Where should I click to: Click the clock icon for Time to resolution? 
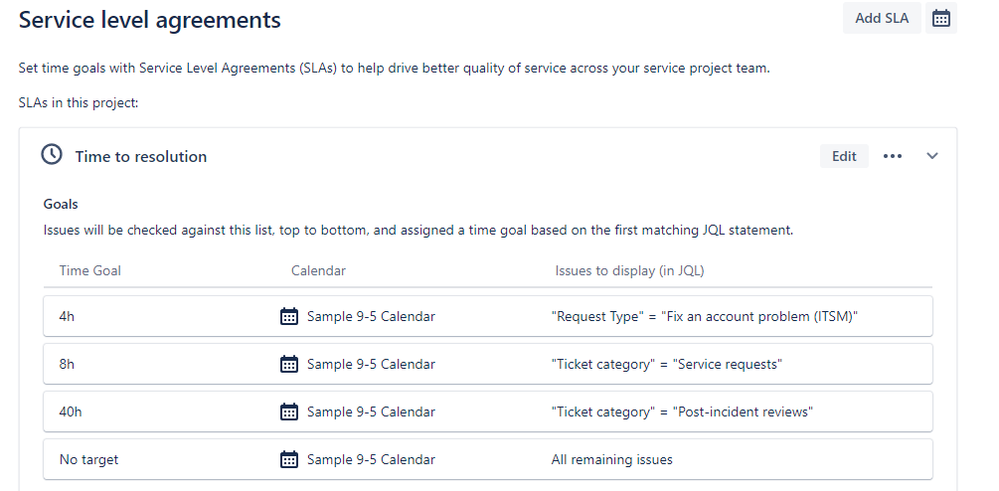(x=51, y=155)
